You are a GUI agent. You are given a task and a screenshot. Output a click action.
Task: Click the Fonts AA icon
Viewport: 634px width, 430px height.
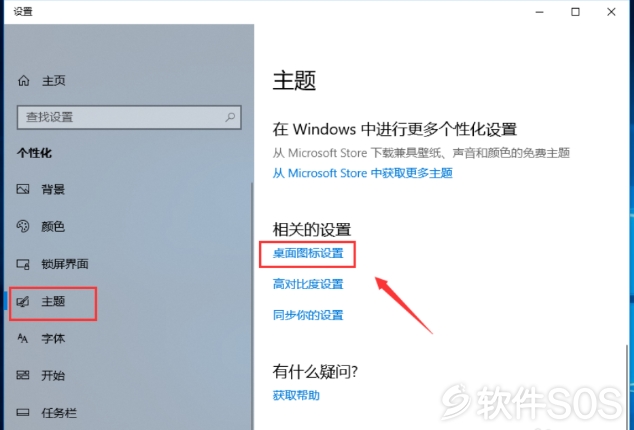(x=23, y=338)
